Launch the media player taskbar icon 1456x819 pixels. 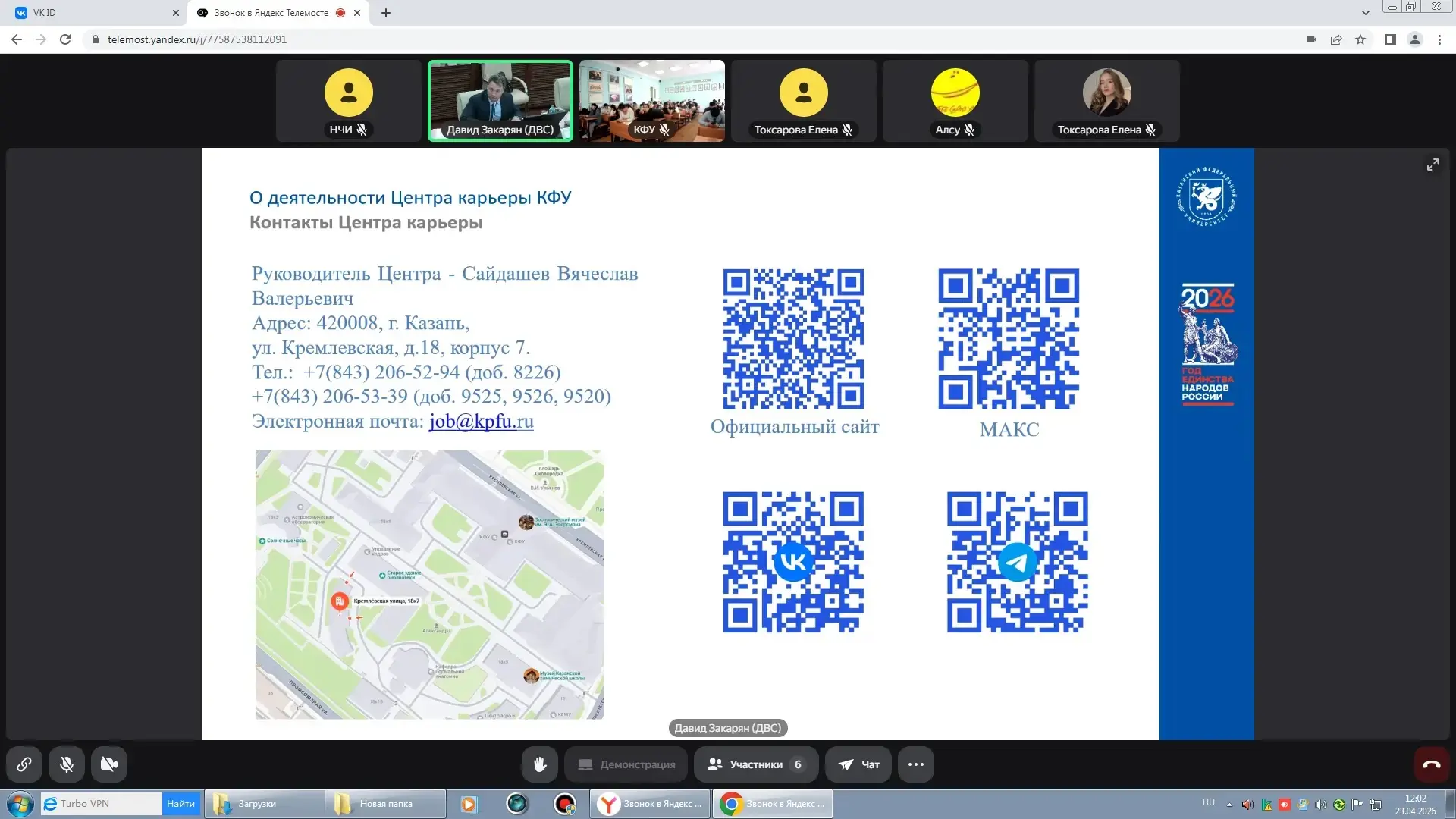point(469,804)
